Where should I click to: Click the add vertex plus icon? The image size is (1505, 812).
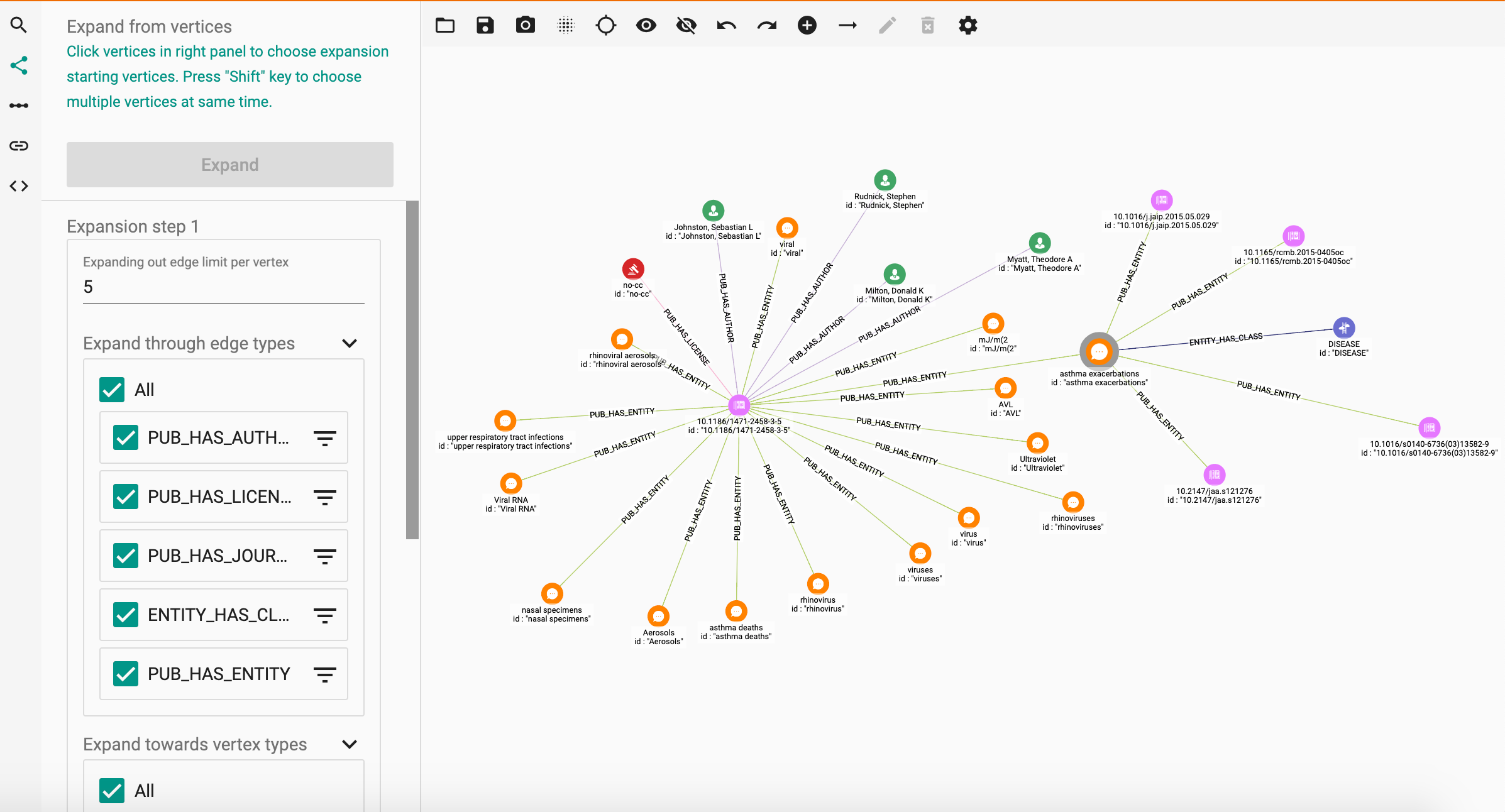click(x=807, y=25)
